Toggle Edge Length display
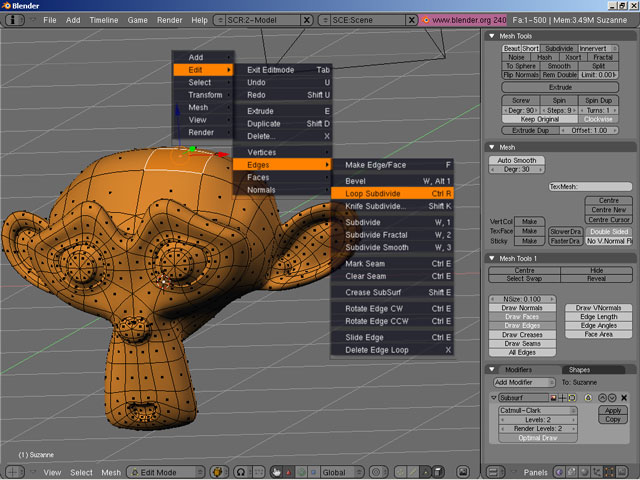The height and width of the screenshot is (480, 640). pos(598,317)
